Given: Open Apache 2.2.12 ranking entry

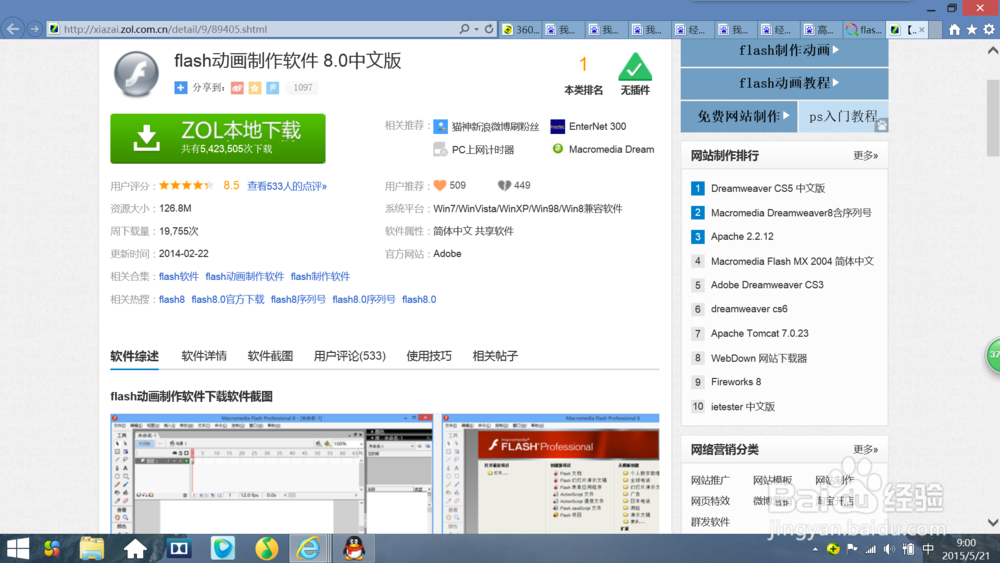Looking at the screenshot, I should coord(742,237).
